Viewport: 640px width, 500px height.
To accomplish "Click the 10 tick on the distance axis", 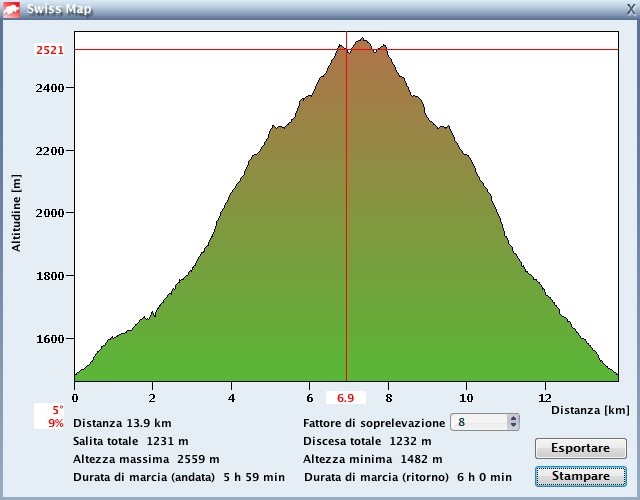I will [466, 397].
